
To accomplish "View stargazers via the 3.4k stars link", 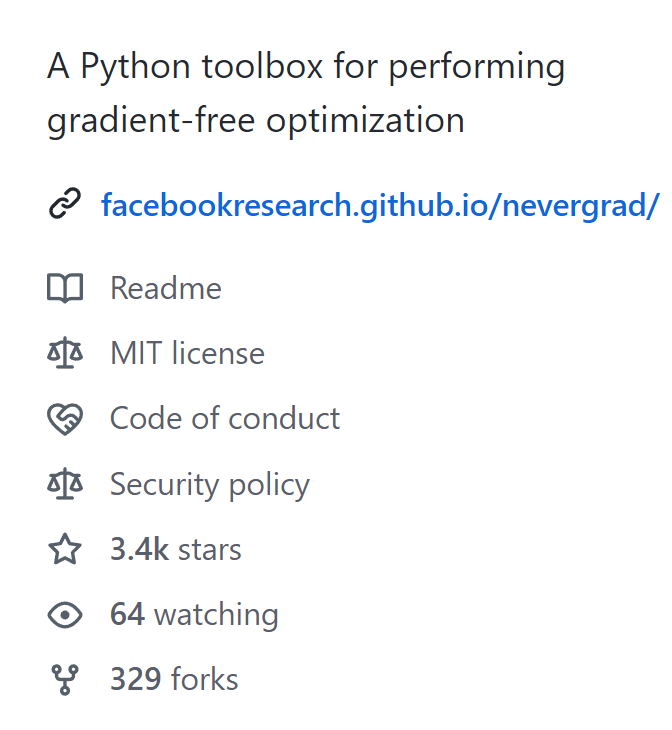I will tap(176, 549).
